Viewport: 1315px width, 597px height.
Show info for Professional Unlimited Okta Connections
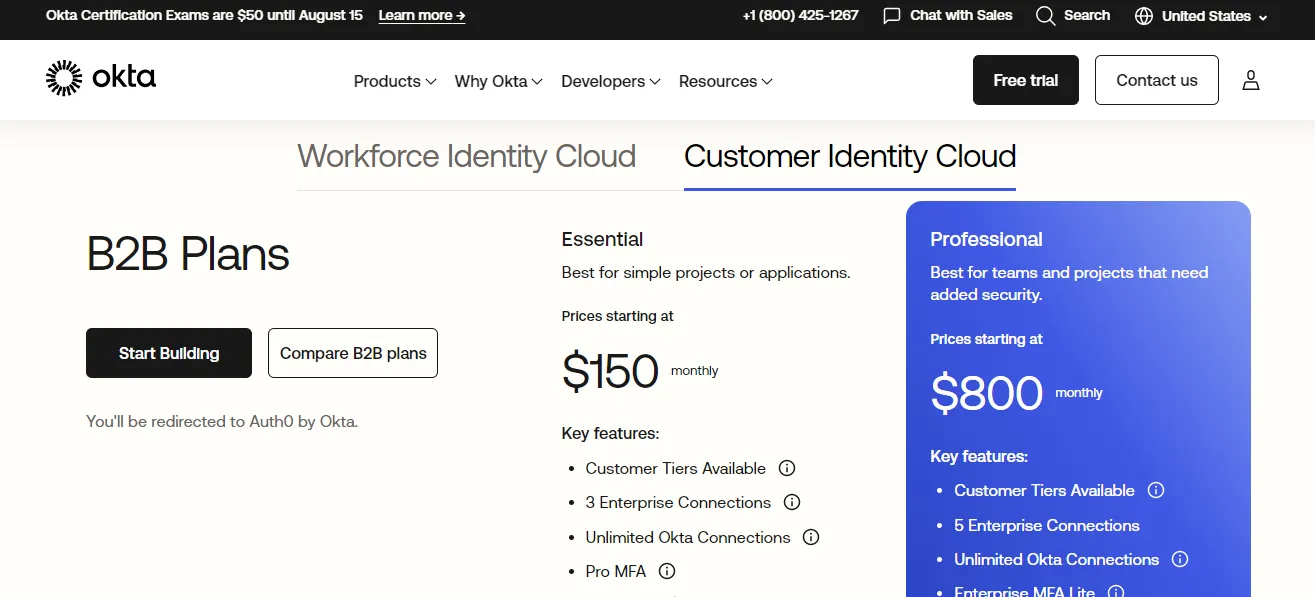[1180, 559]
